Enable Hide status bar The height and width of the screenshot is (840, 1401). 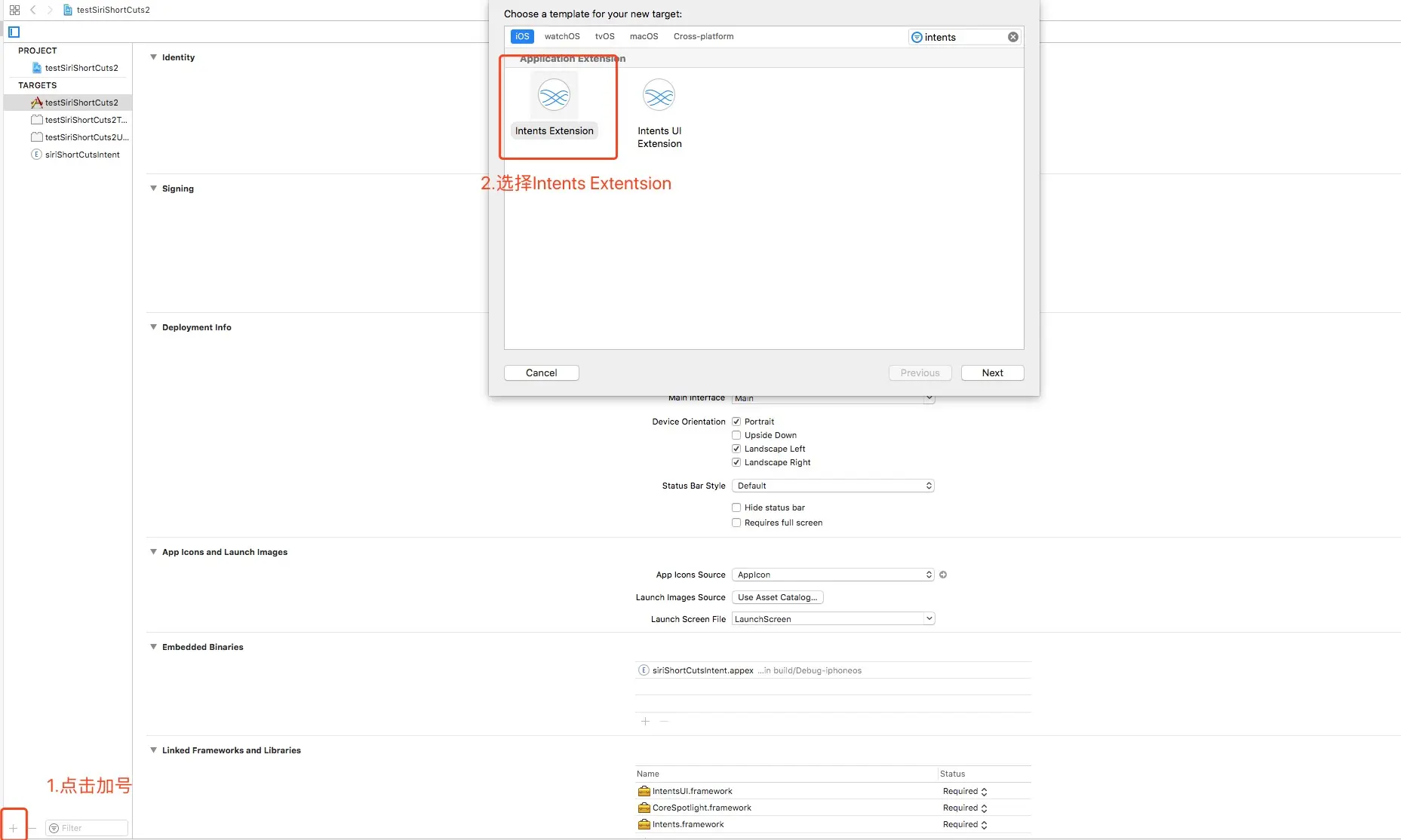(x=736, y=507)
